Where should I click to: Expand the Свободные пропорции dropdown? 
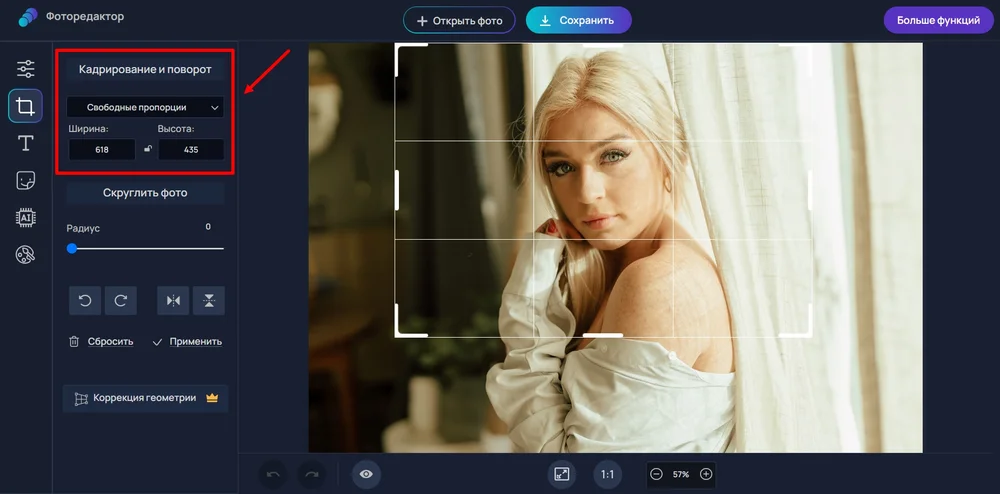[x=145, y=107]
